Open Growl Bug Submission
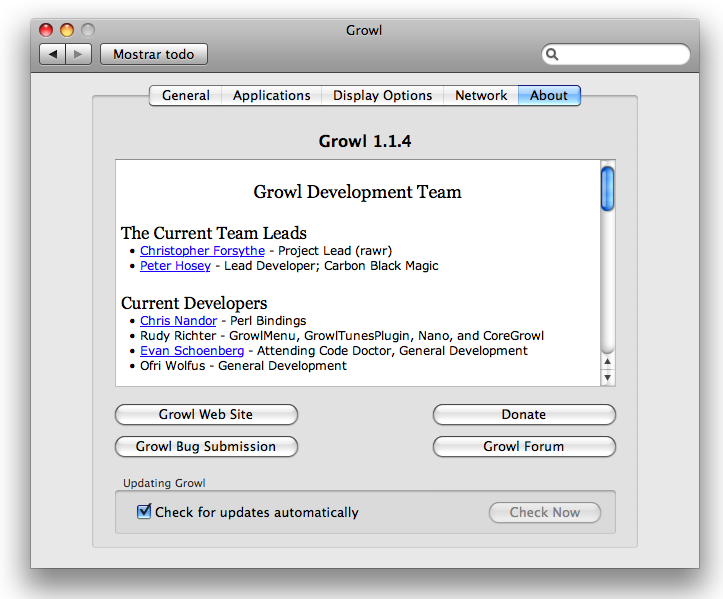Screen dimensions: 723x599 [x=206, y=446]
